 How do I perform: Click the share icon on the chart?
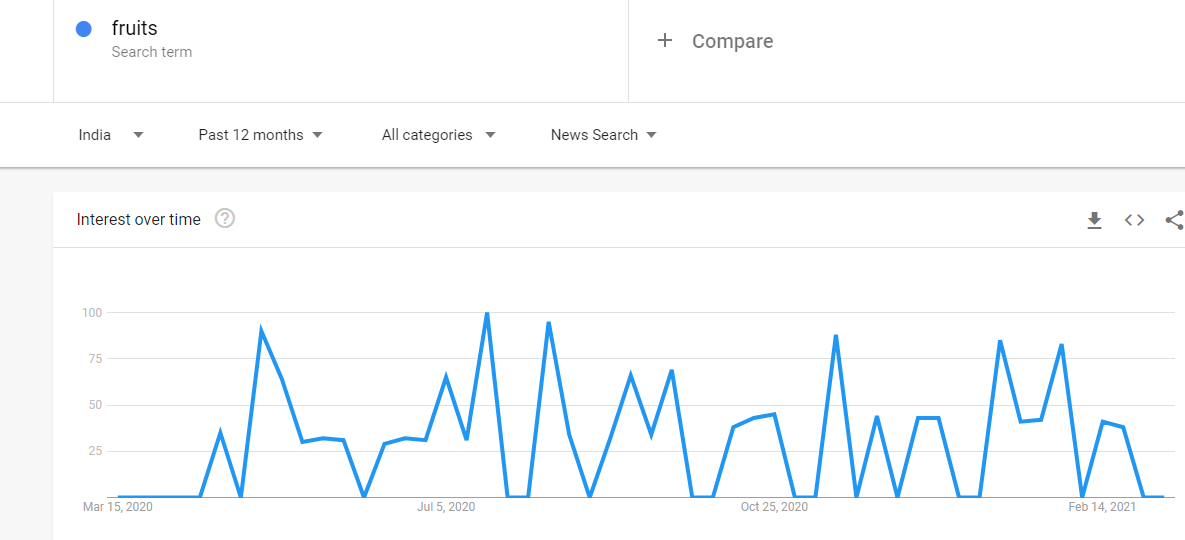pos(1174,220)
